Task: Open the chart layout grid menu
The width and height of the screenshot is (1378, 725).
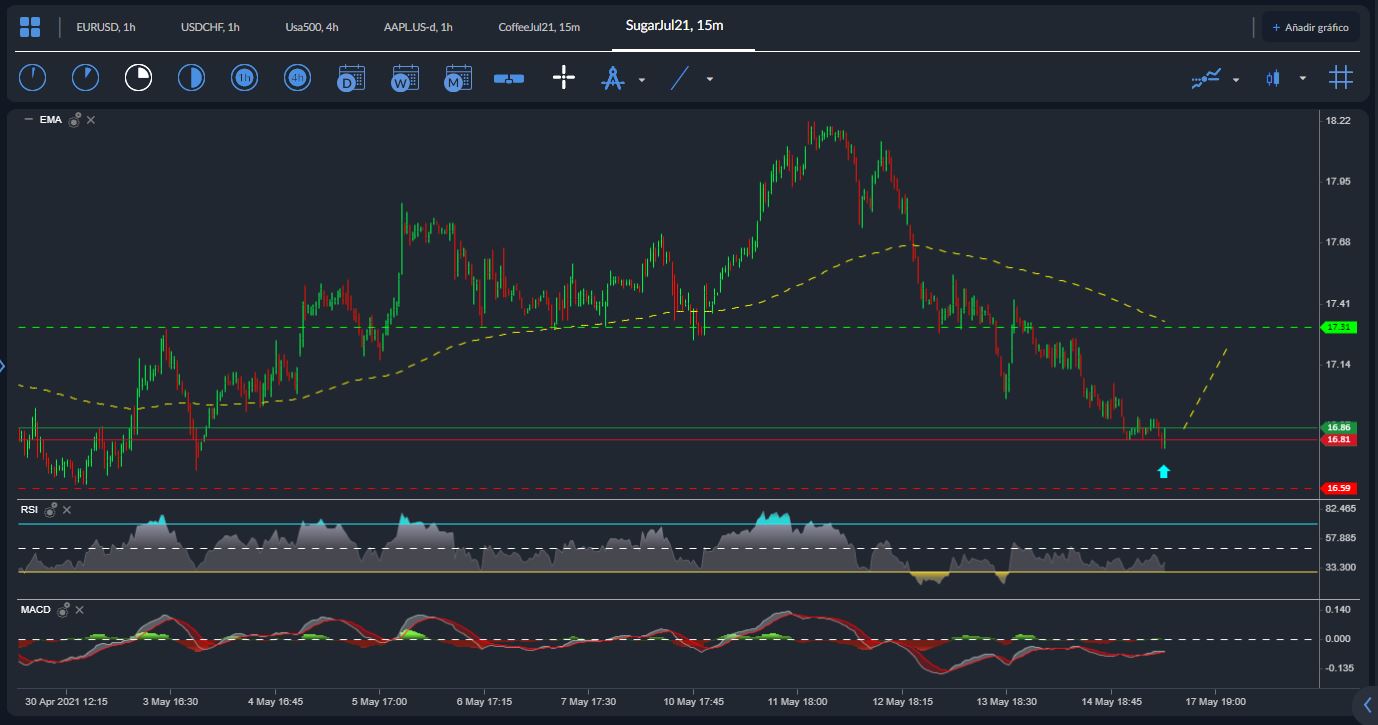Action: pos(30,27)
